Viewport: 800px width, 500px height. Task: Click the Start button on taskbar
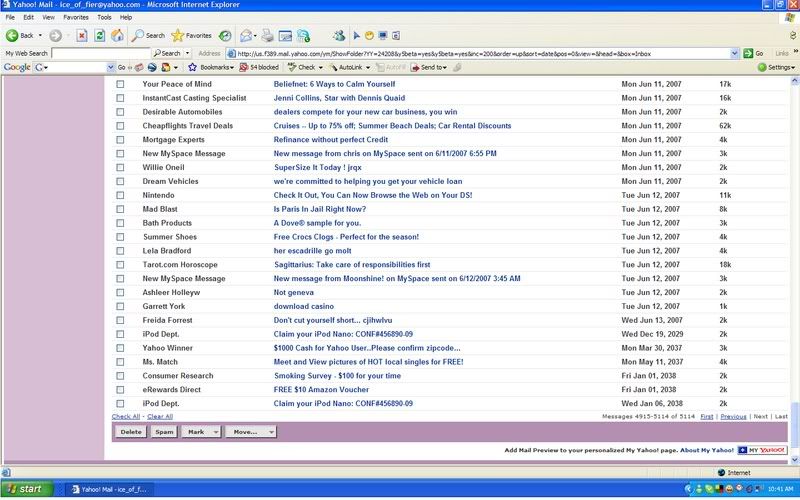point(27,489)
